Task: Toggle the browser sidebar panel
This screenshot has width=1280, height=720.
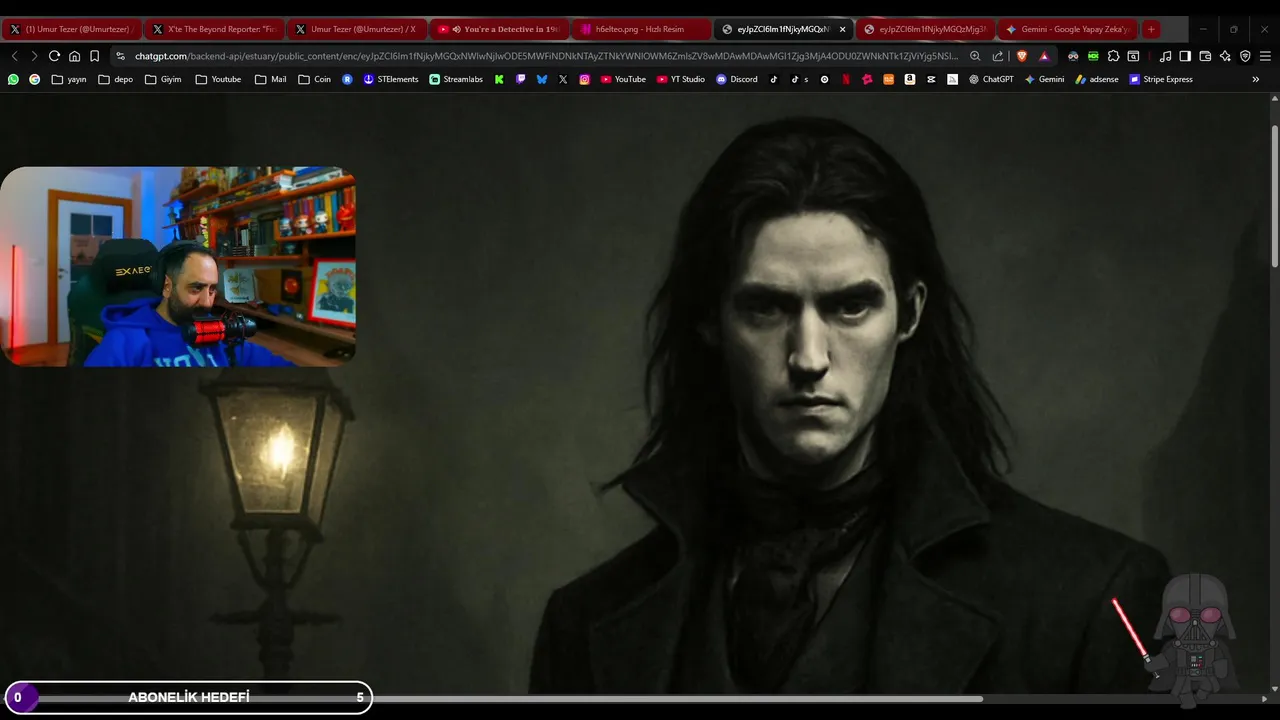Action: click(x=1185, y=56)
